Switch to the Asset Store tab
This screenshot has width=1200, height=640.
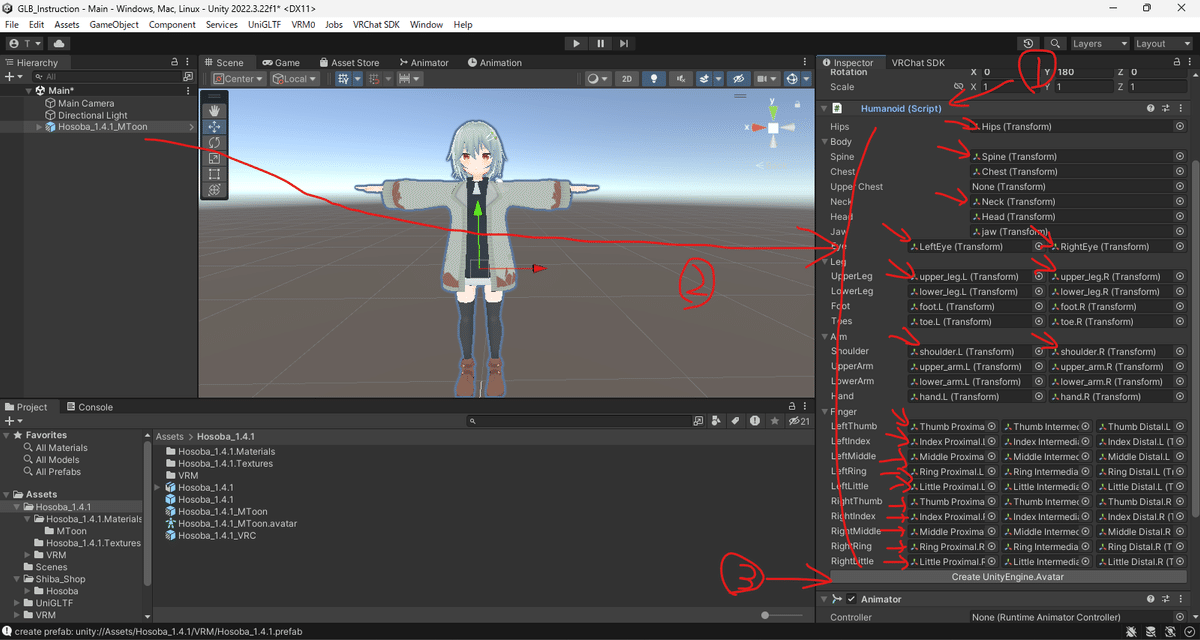point(348,62)
